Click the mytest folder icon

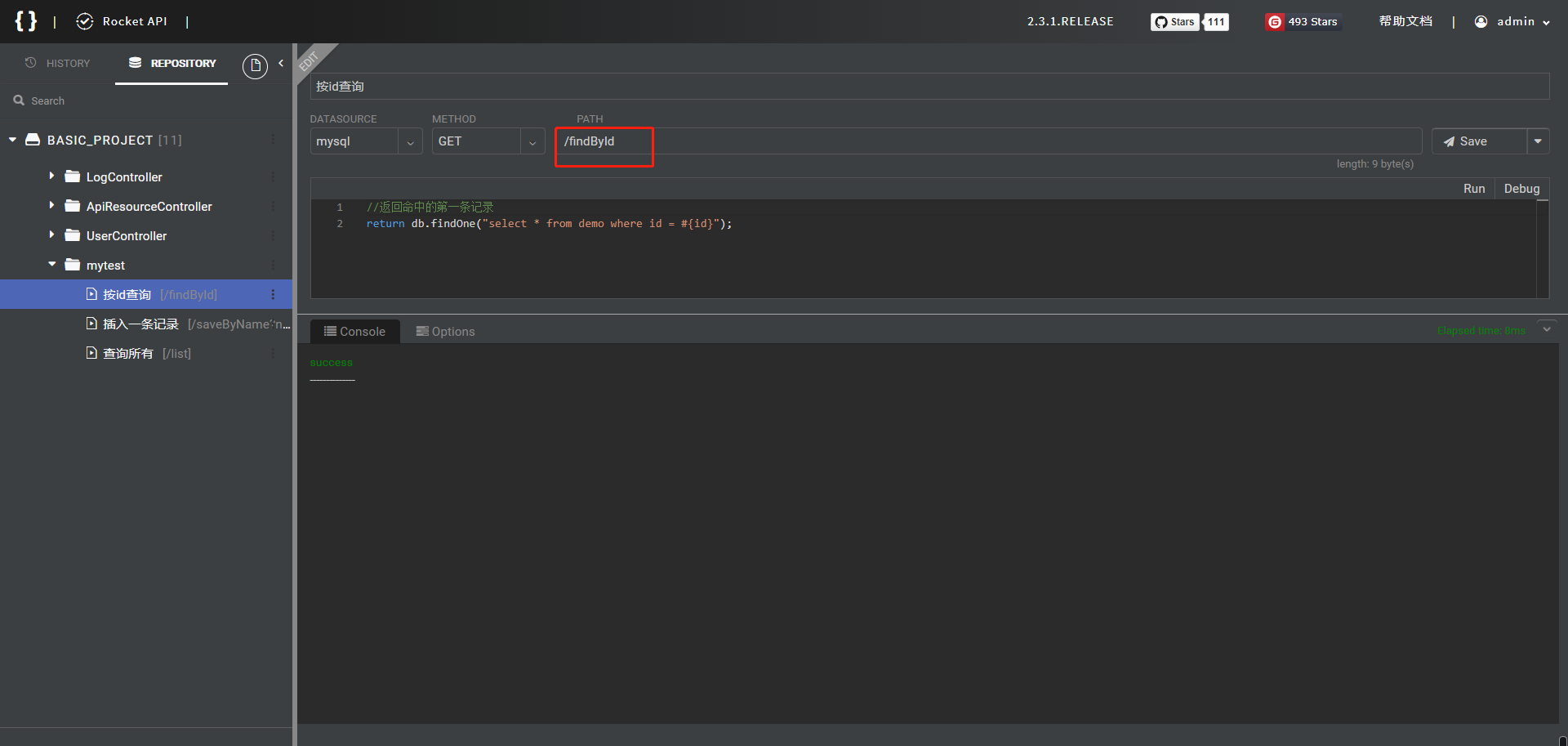point(73,265)
